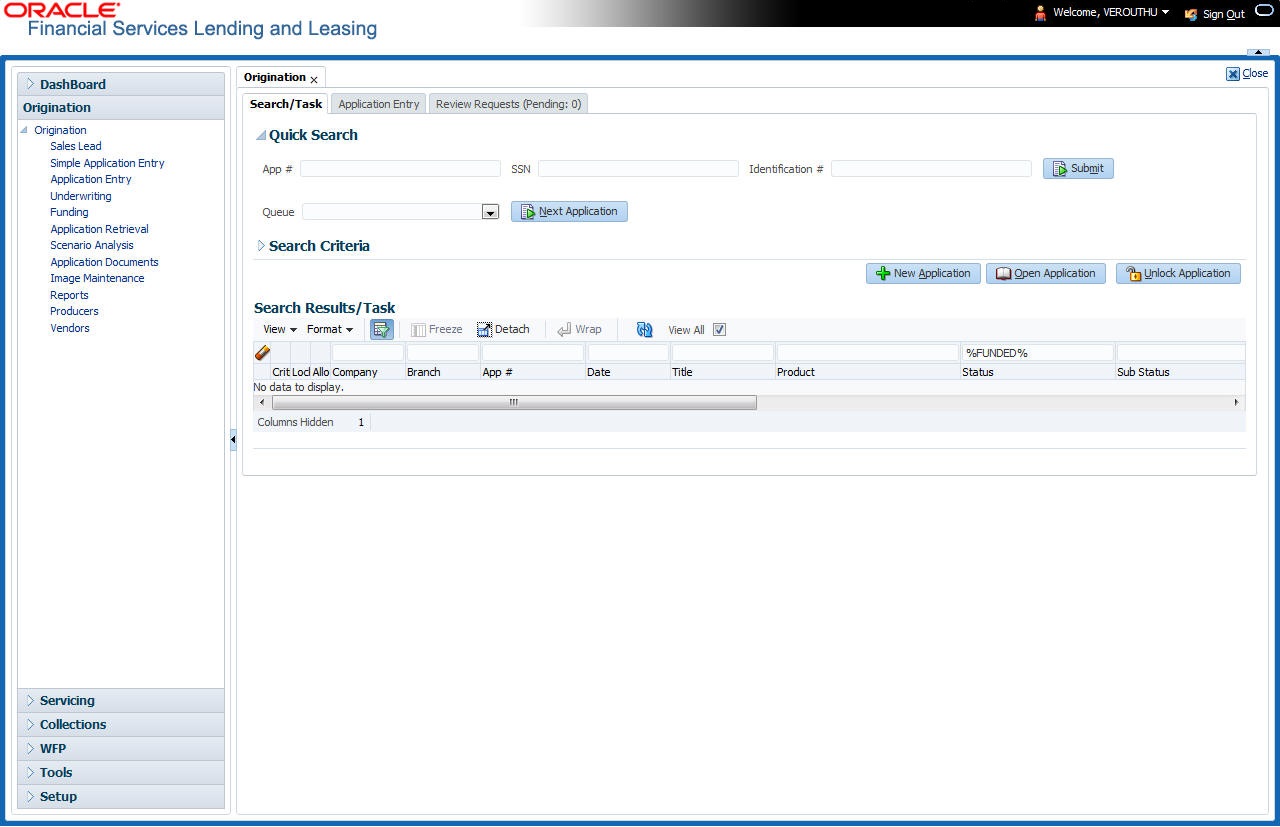This screenshot has height=827, width=1280.
Task: Click the clear filter eraser icon
Action: tap(262, 352)
